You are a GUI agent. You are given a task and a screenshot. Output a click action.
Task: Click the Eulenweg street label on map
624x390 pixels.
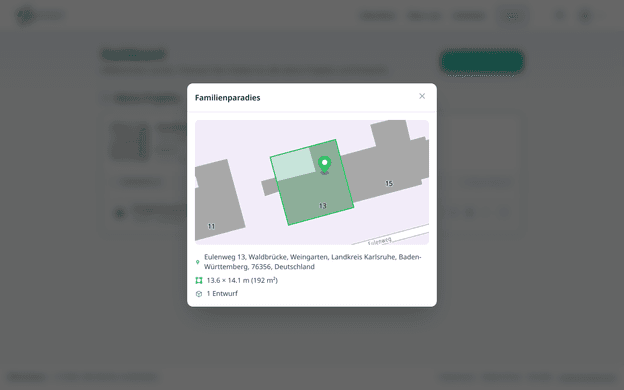pyautogui.click(x=379, y=241)
